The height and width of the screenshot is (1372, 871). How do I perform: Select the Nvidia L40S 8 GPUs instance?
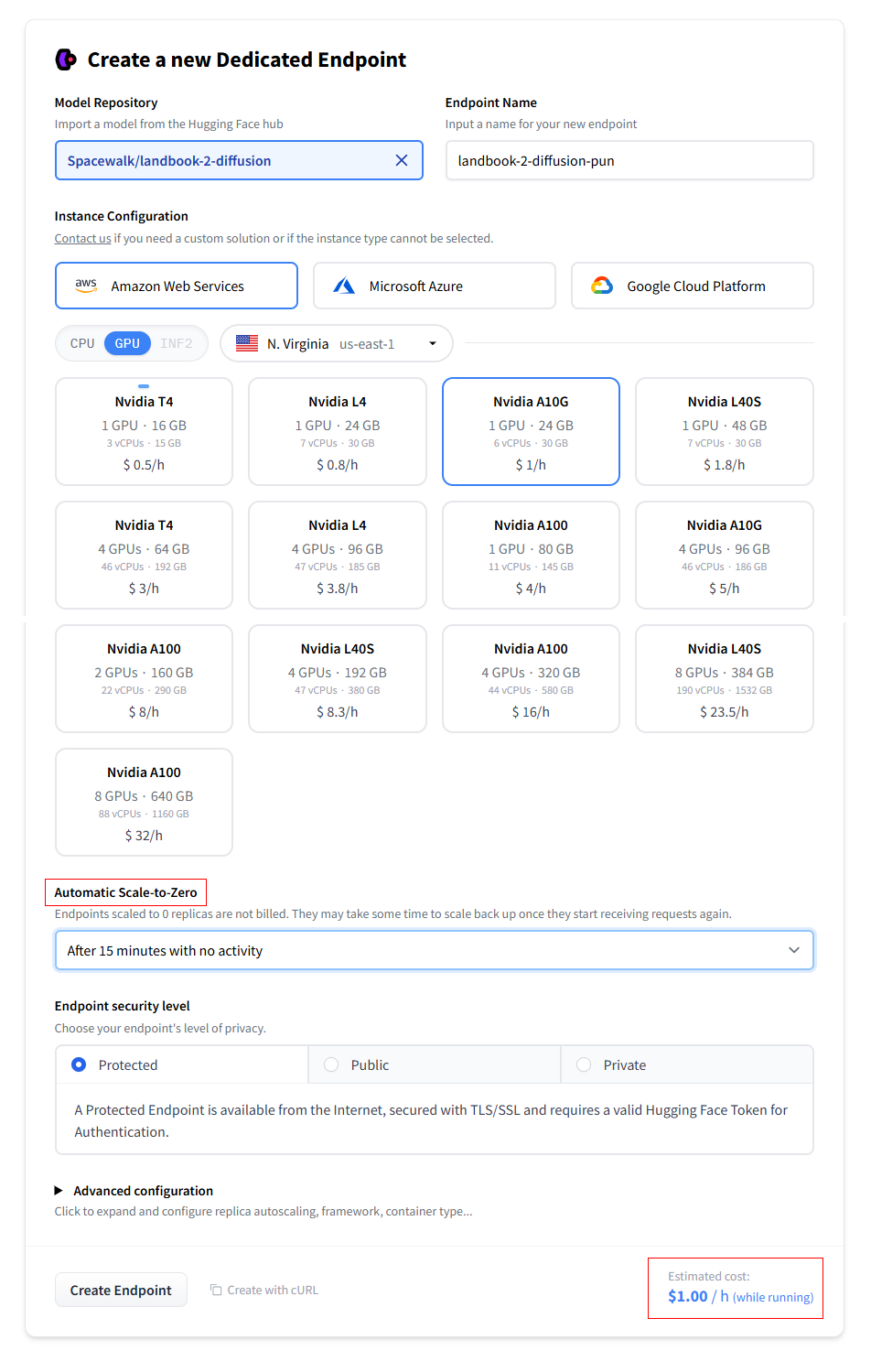pos(724,679)
